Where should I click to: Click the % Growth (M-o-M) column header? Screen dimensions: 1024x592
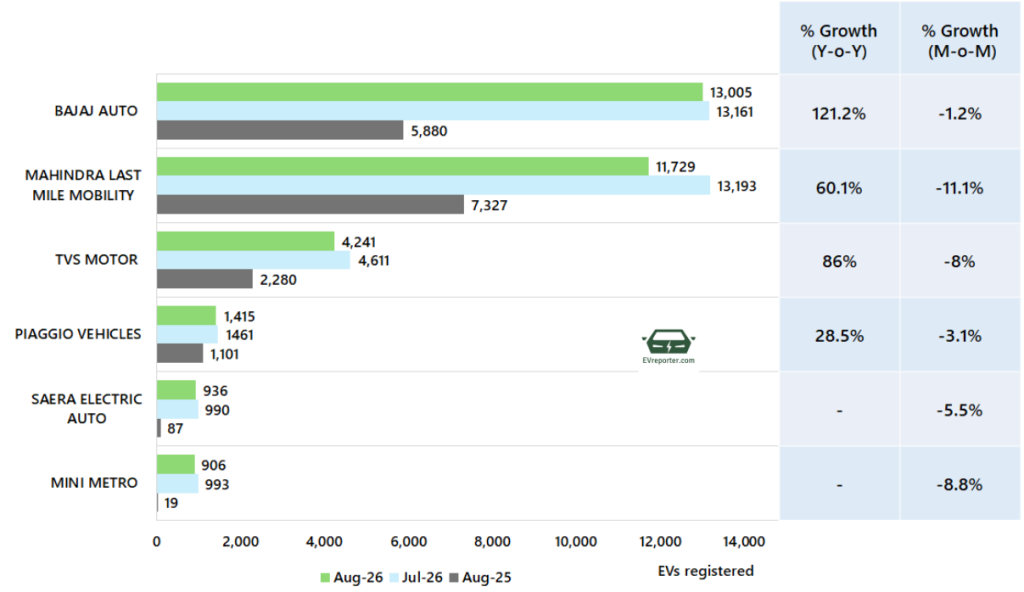click(960, 41)
